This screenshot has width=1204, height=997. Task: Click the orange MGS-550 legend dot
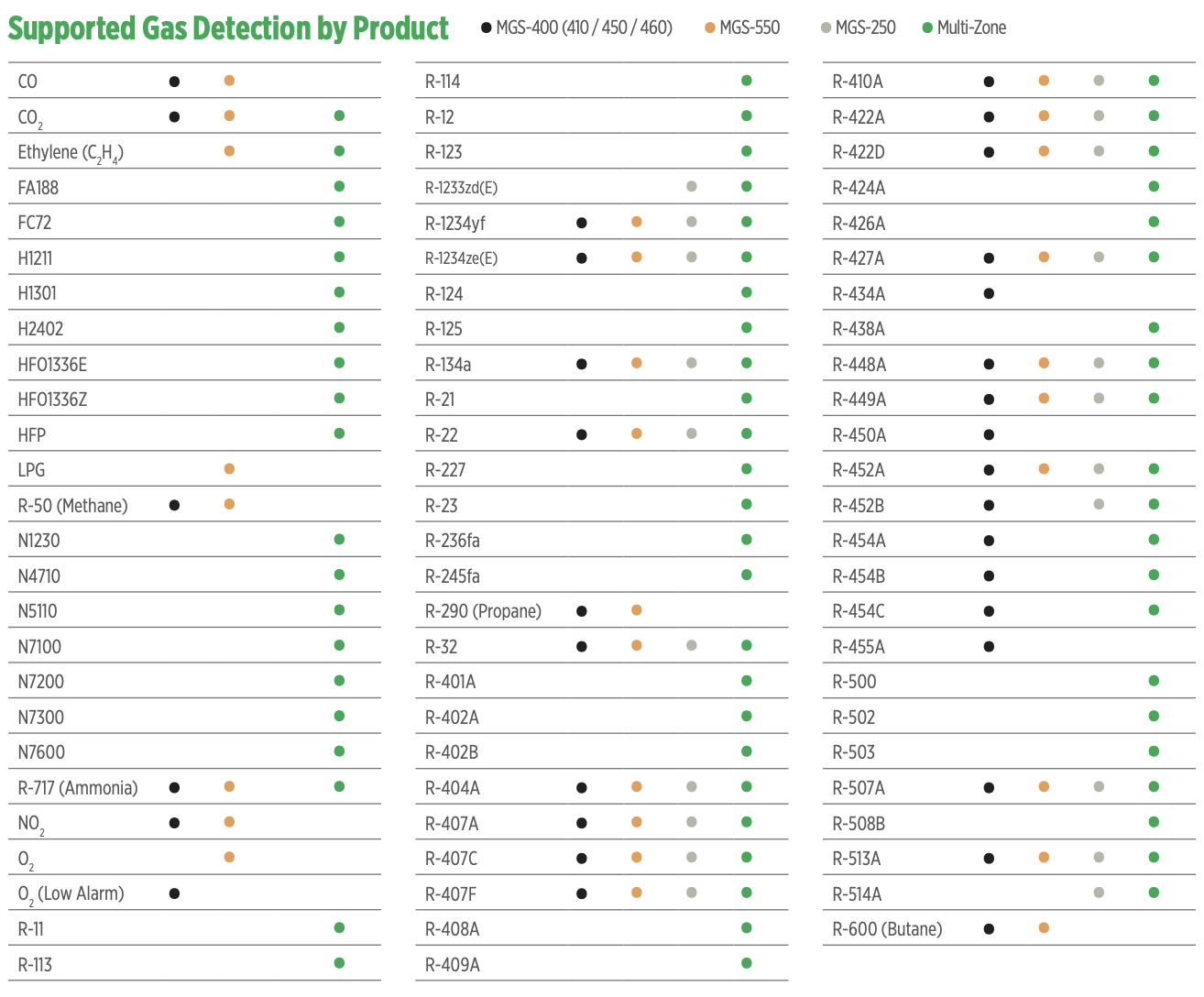[710, 28]
